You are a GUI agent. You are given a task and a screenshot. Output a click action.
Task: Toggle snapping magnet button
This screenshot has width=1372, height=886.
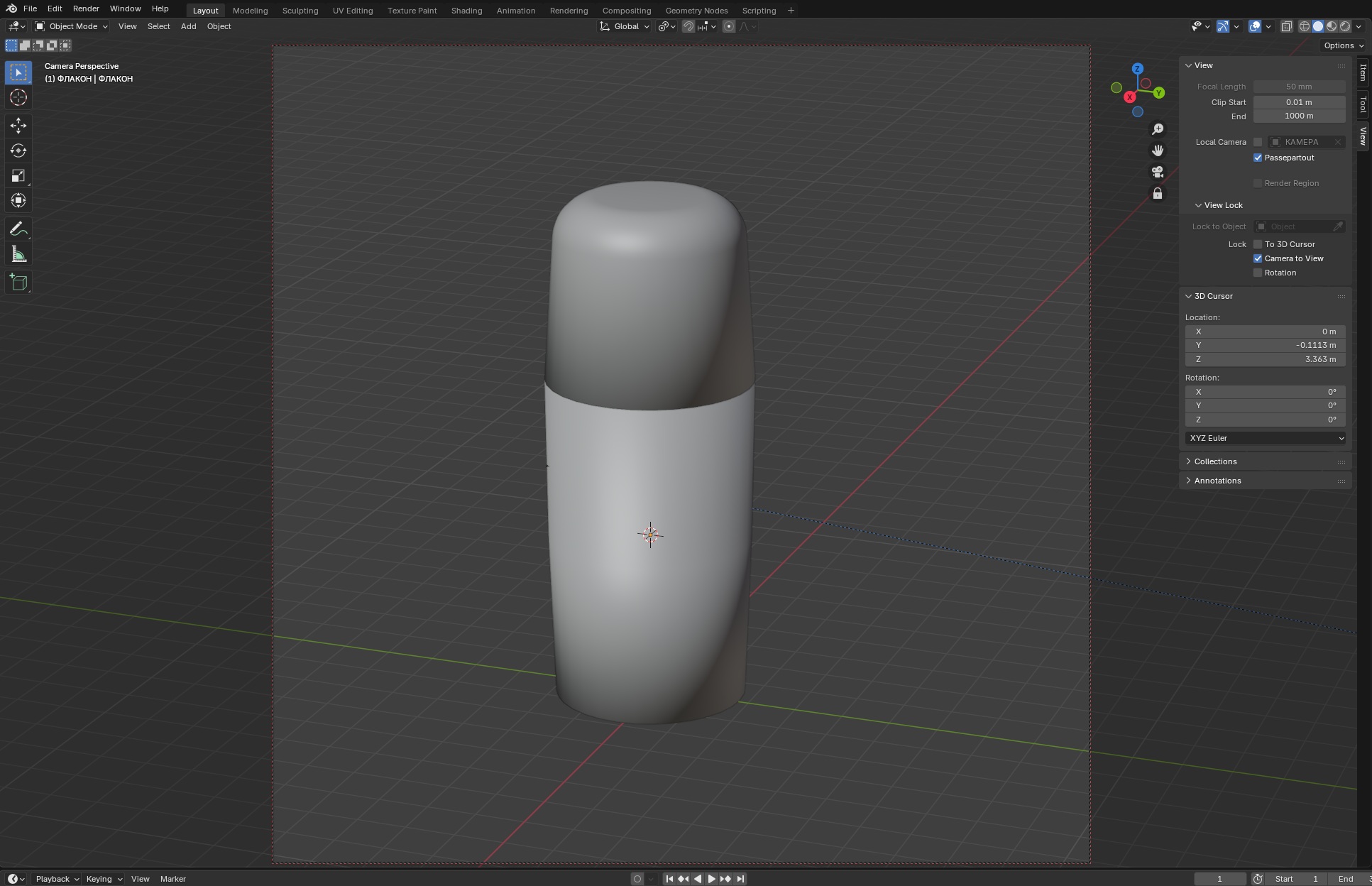click(688, 26)
